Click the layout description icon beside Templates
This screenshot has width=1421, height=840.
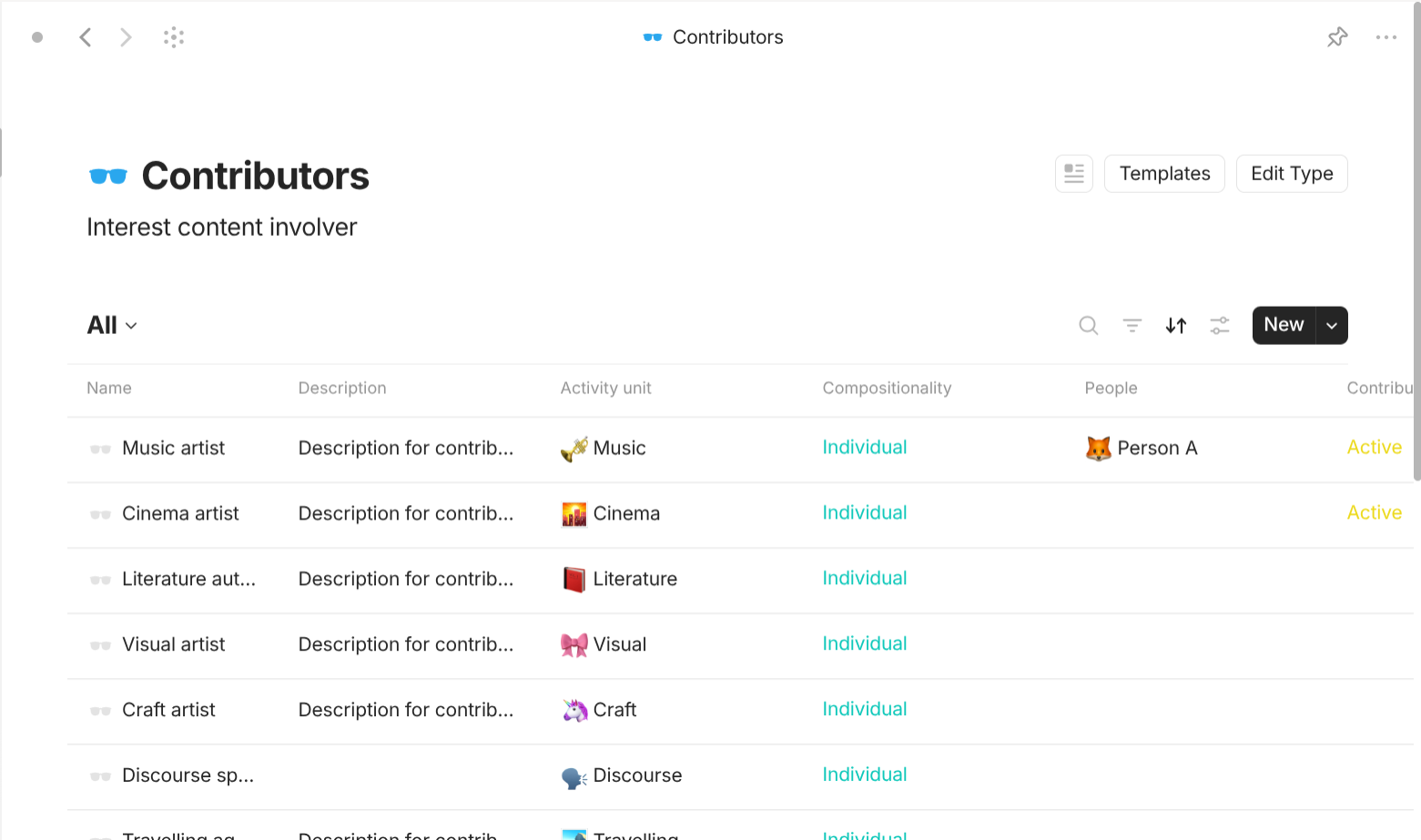tap(1073, 173)
